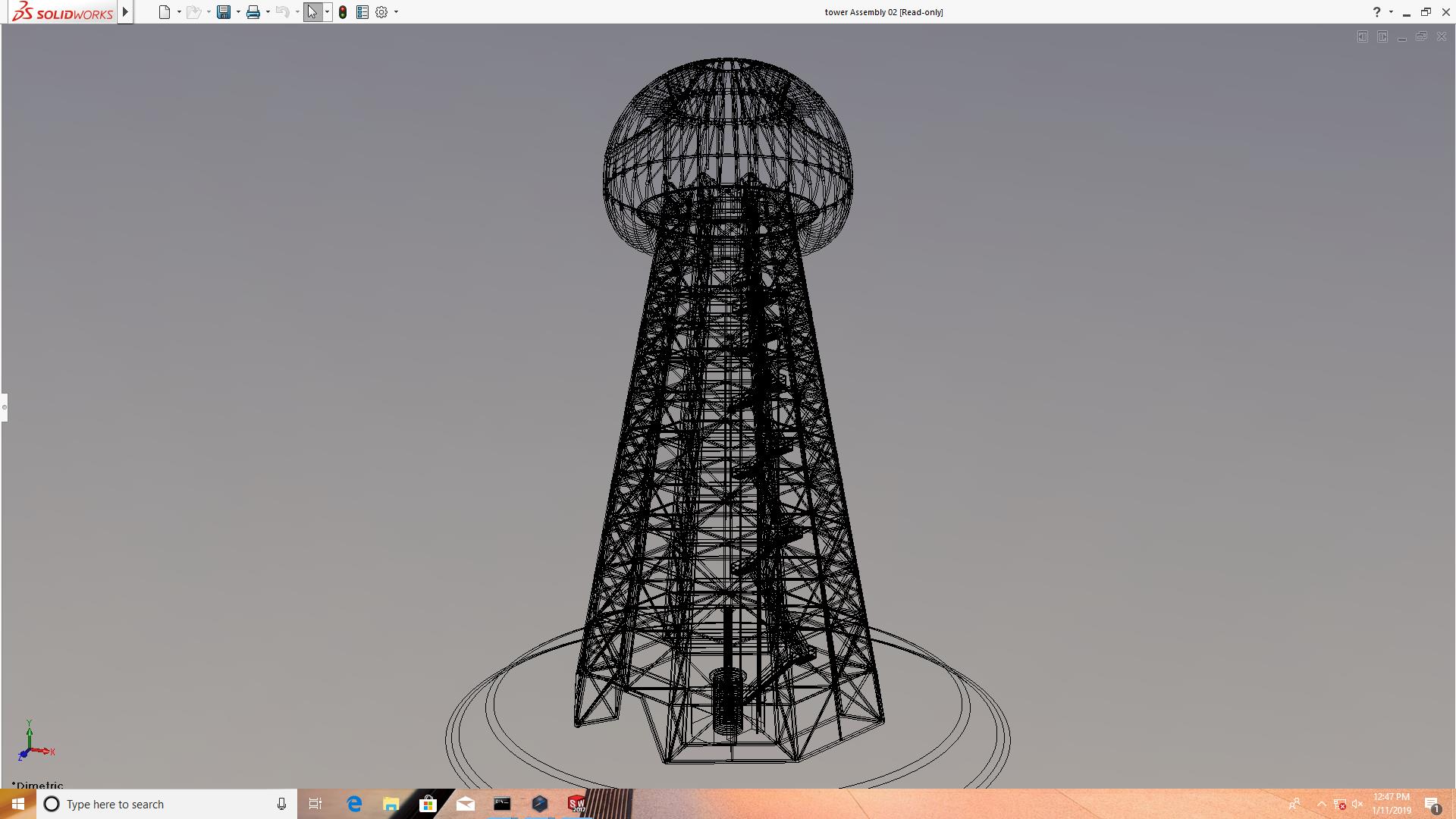Open the dropdown arrow beside Print
Viewport: 1456px width, 819px height.
268,12
